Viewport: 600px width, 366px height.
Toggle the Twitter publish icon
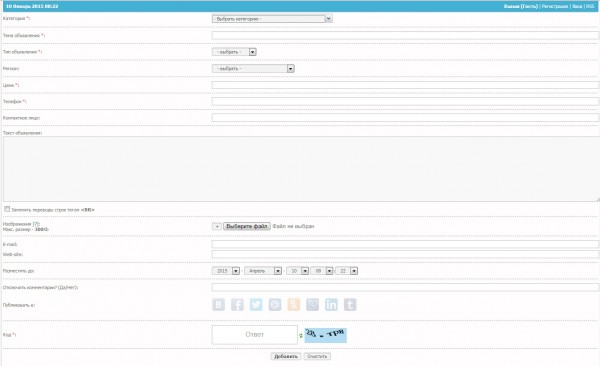coord(256,305)
